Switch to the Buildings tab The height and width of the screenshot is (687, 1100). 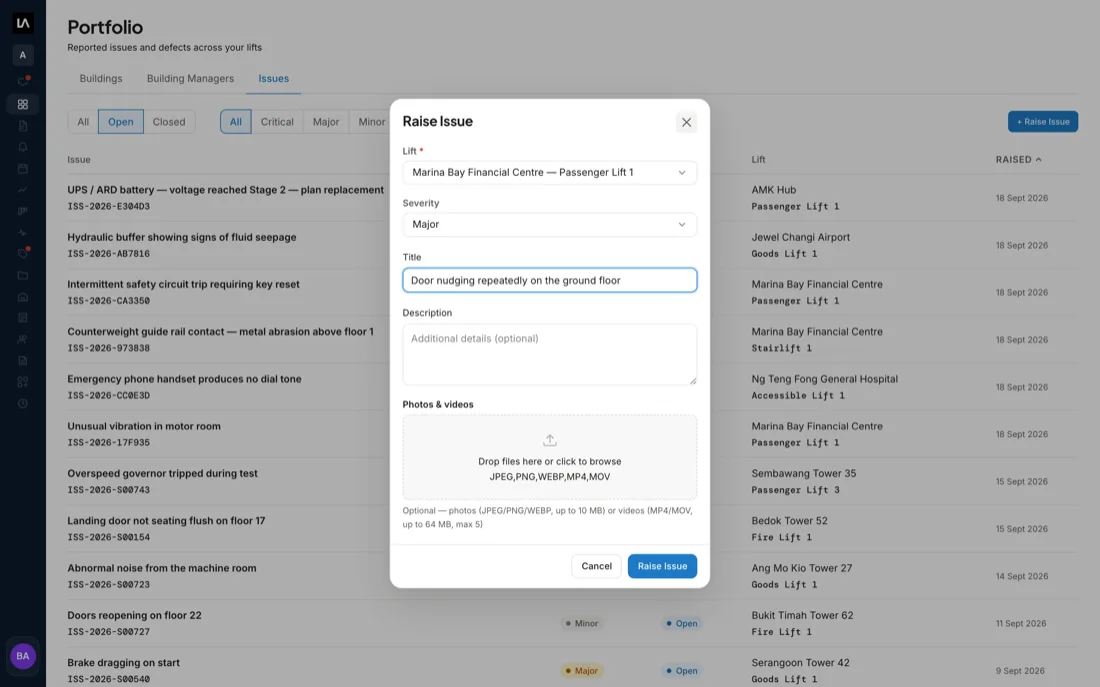[101, 79]
